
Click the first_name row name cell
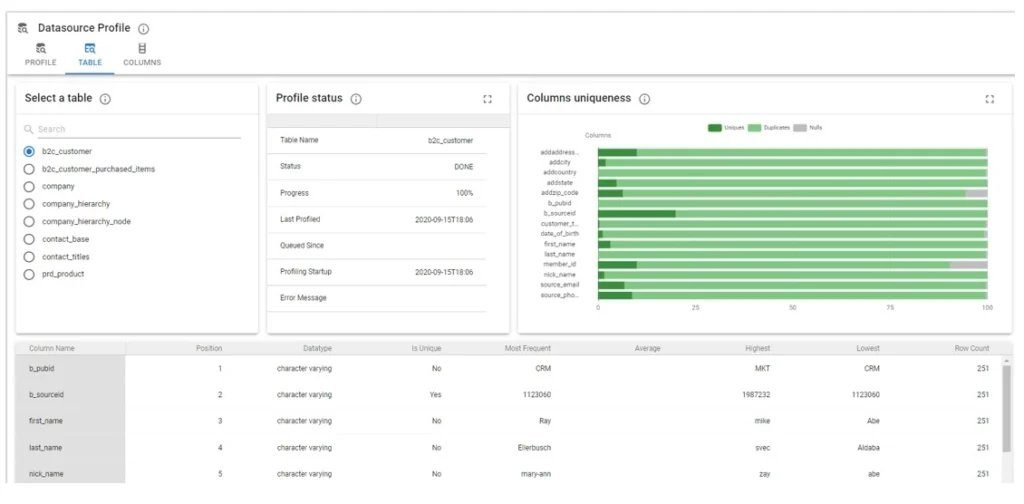71,421
